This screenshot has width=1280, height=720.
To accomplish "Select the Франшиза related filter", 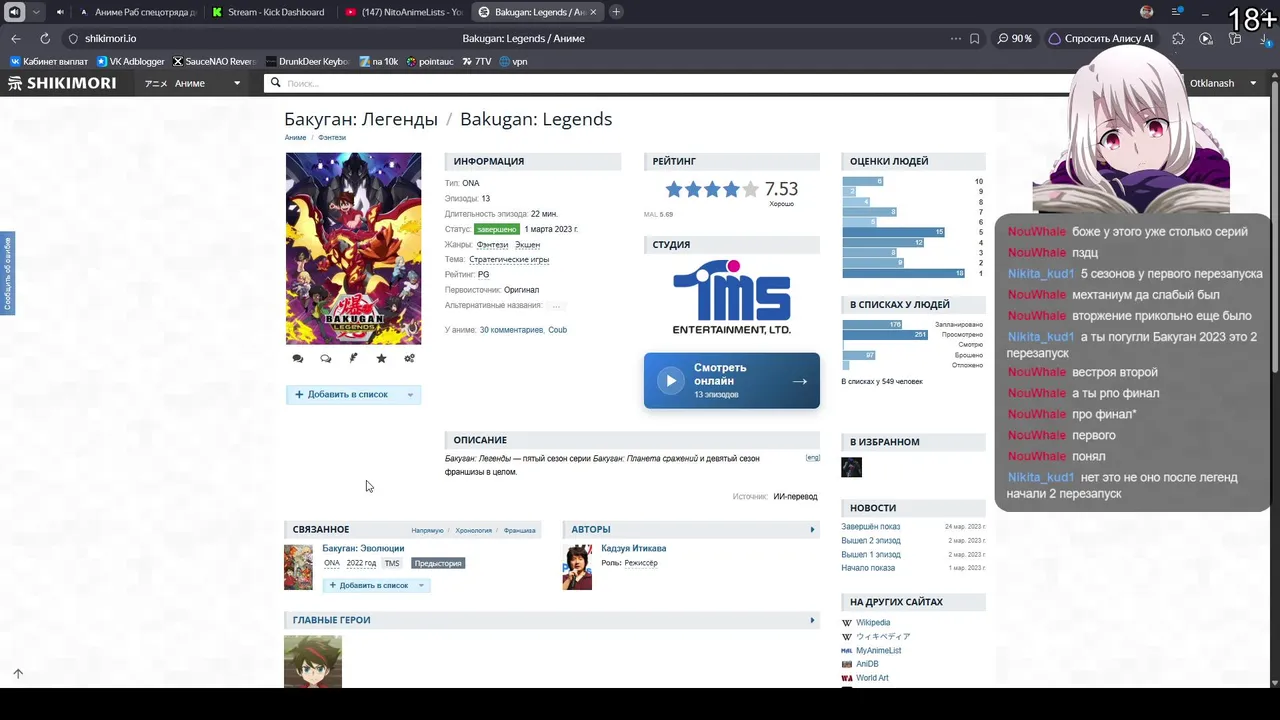I will [x=520, y=530].
